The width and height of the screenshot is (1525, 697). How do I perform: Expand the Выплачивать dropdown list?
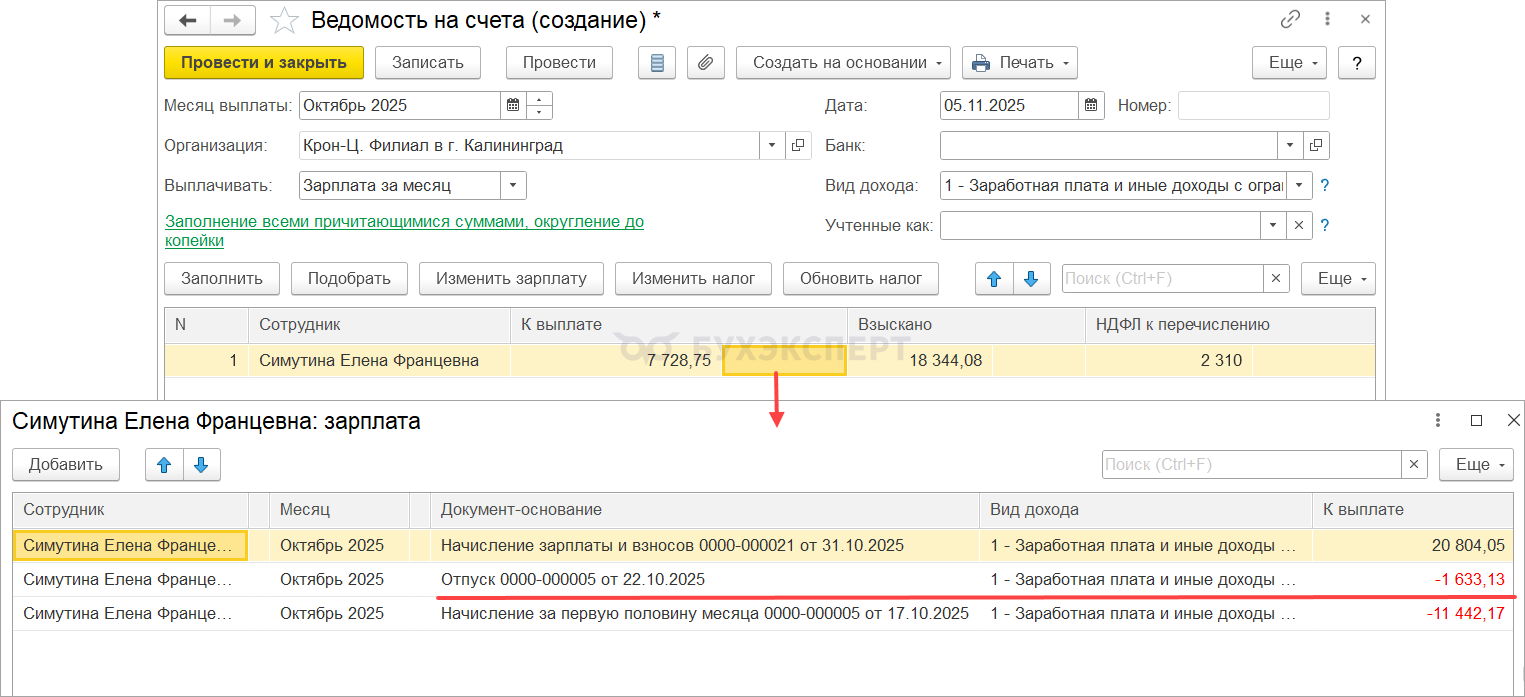click(x=513, y=186)
